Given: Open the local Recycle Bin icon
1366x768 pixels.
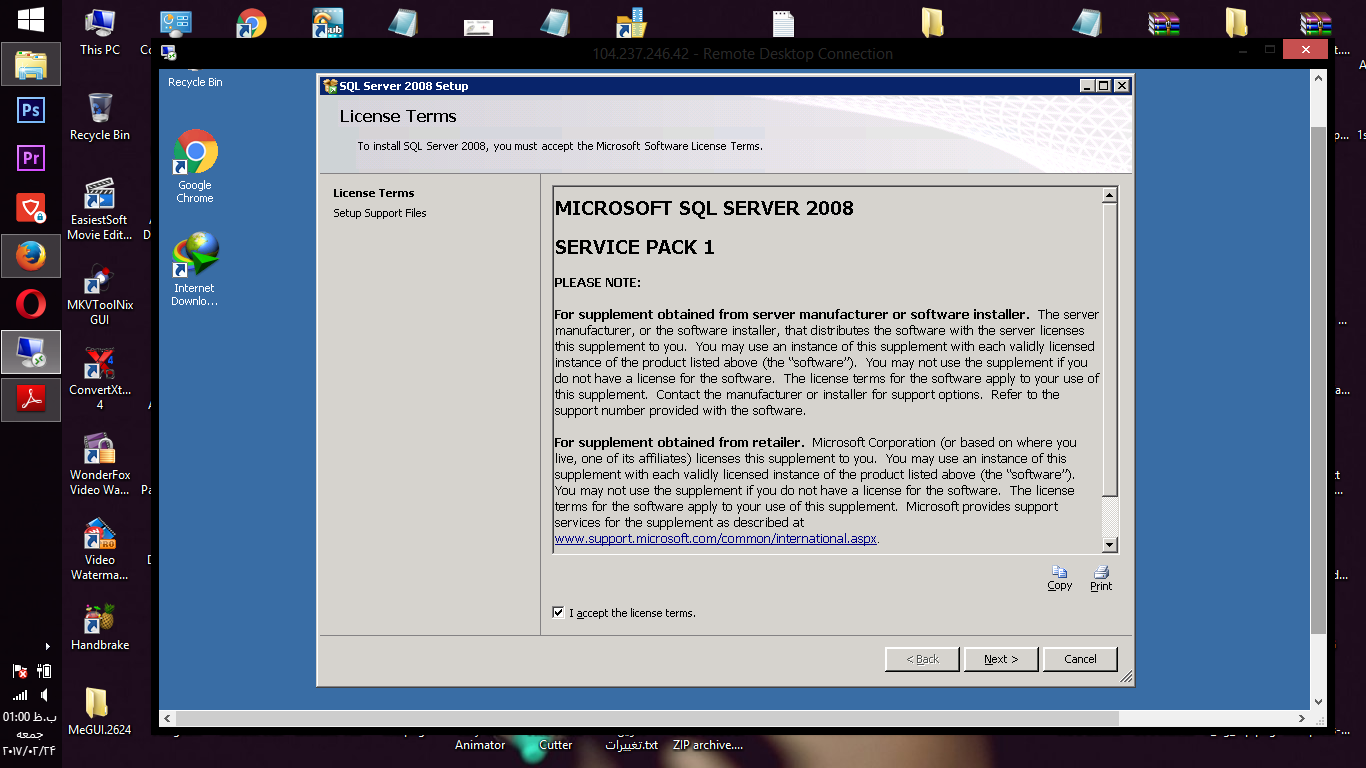Looking at the screenshot, I should [x=100, y=116].
